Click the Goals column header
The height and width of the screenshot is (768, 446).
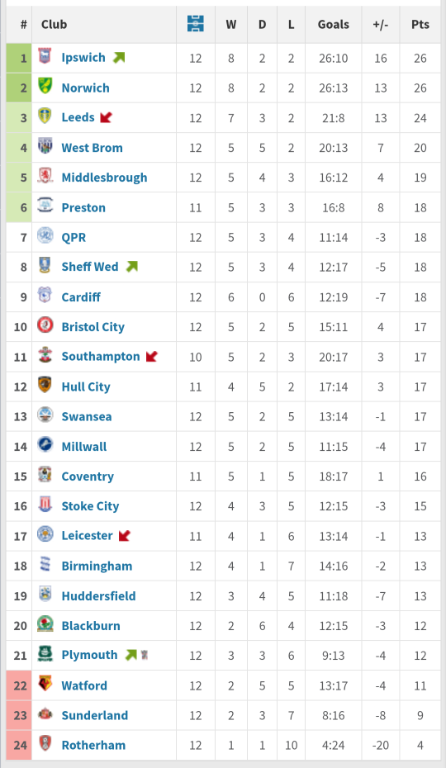tap(333, 24)
